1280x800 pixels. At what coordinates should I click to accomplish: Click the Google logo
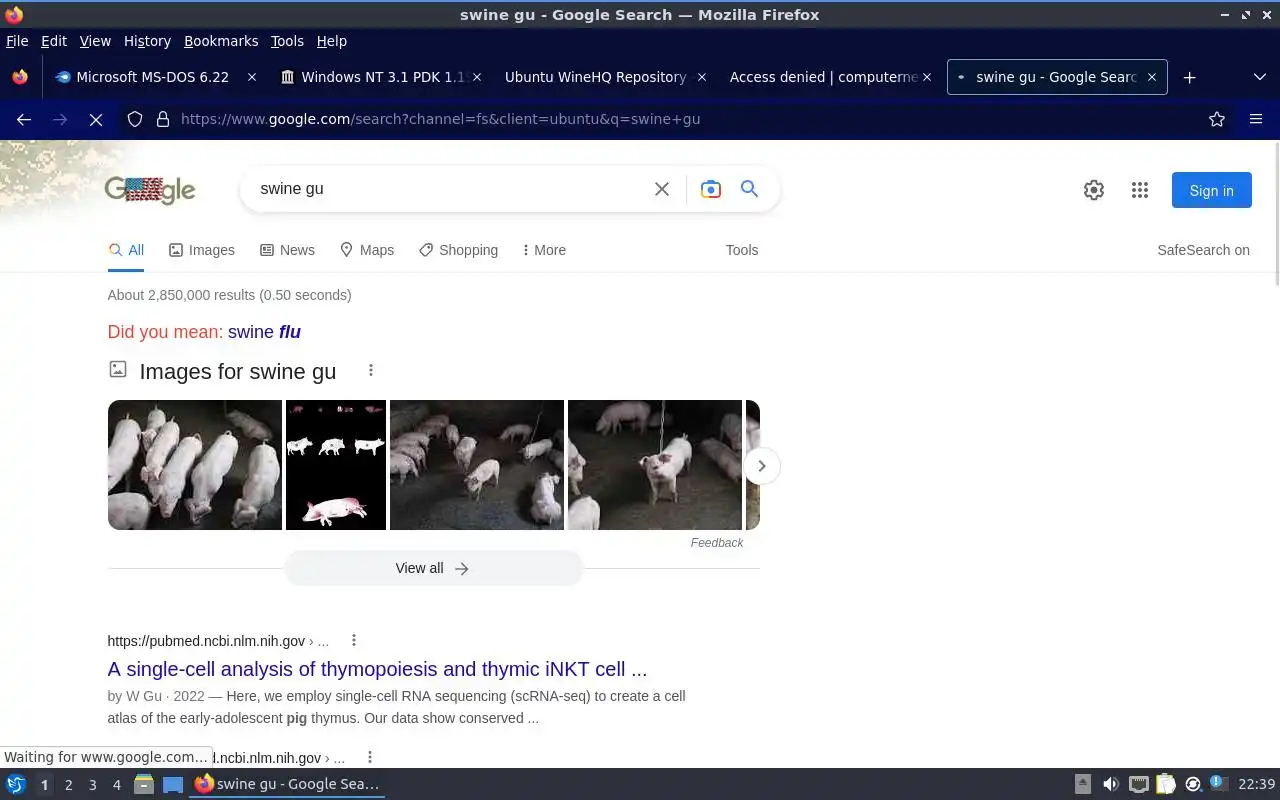[150, 190]
